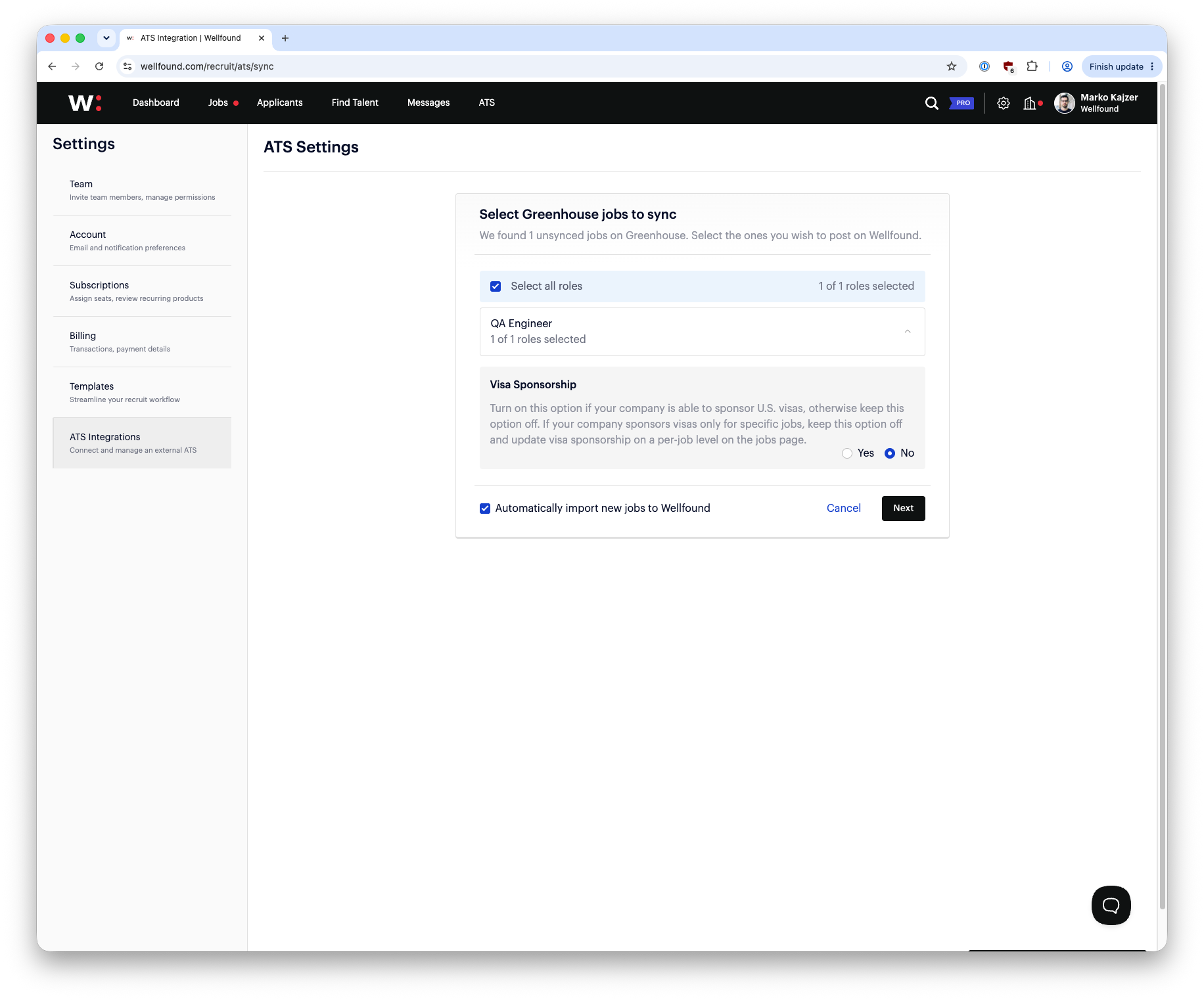Open Messages in the navbar

[x=428, y=102]
